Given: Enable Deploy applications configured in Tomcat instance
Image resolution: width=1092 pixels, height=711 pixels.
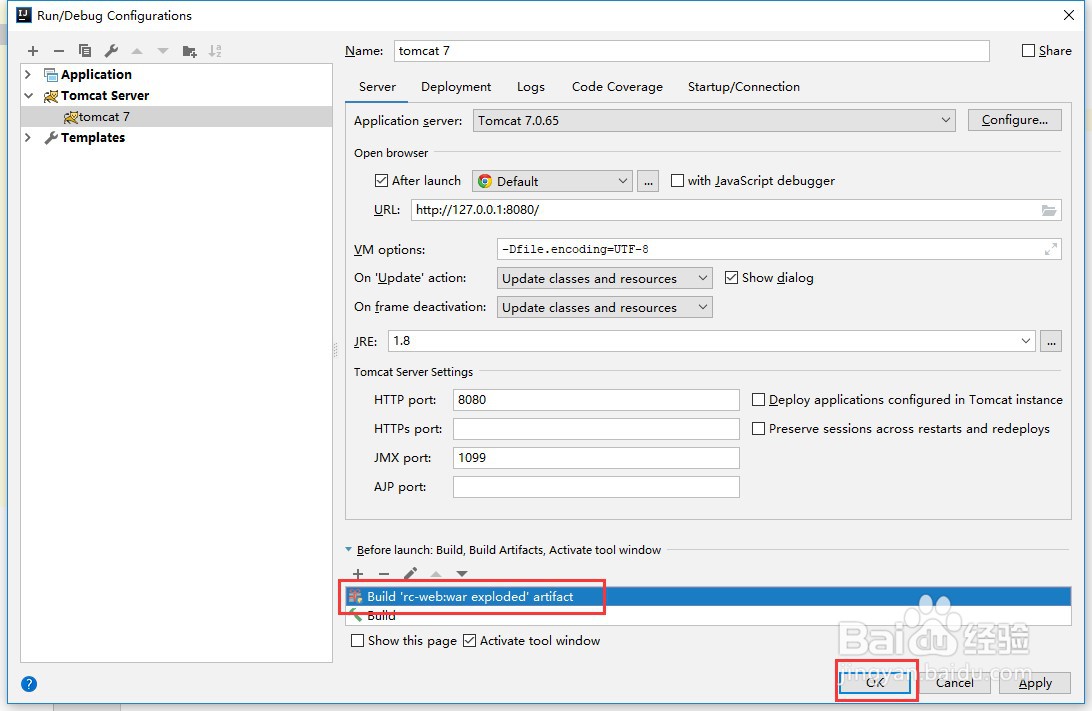Looking at the screenshot, I should [x=758, y=400].
